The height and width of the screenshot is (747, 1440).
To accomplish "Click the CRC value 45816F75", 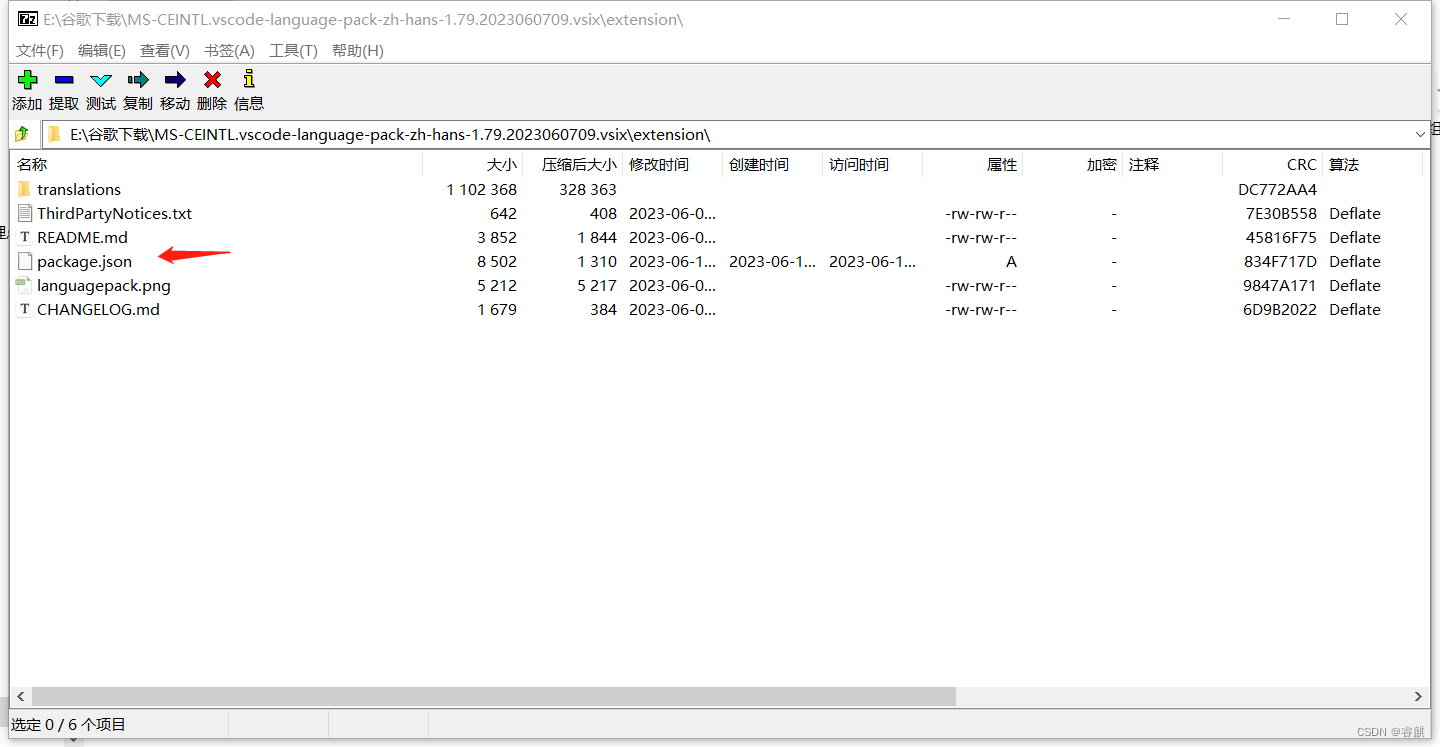I will 1281,237.
